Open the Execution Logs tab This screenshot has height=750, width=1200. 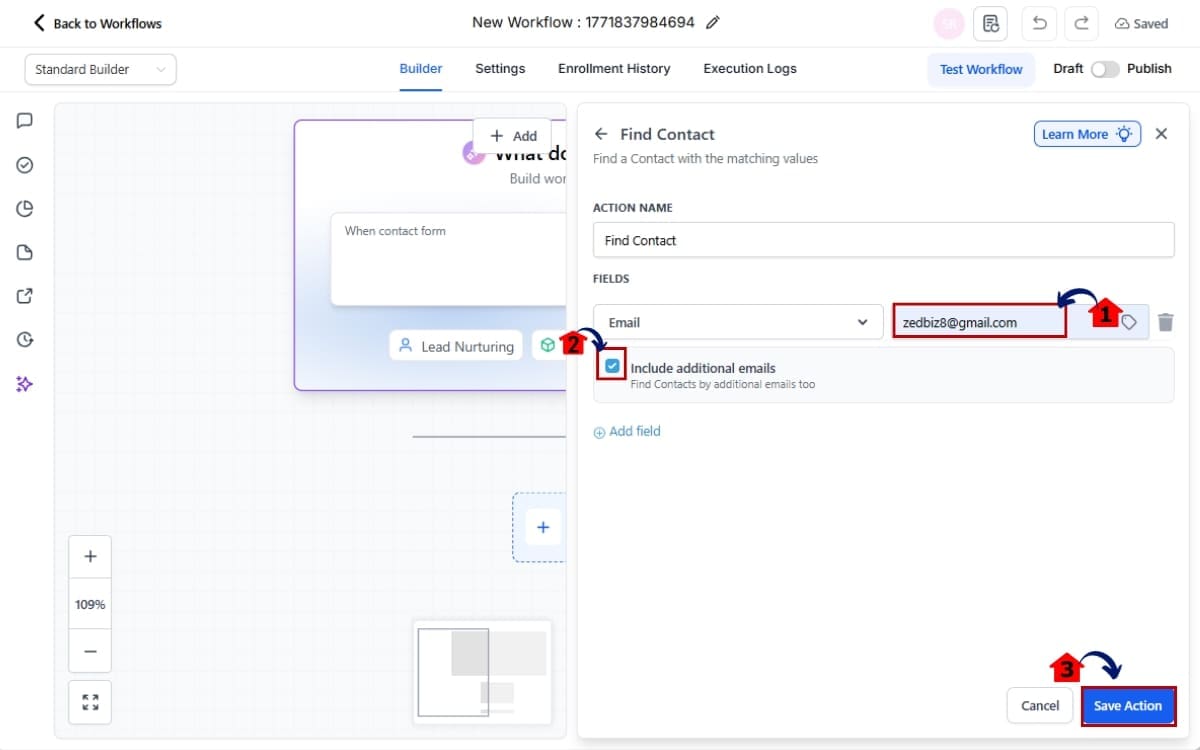click(750, 69)
